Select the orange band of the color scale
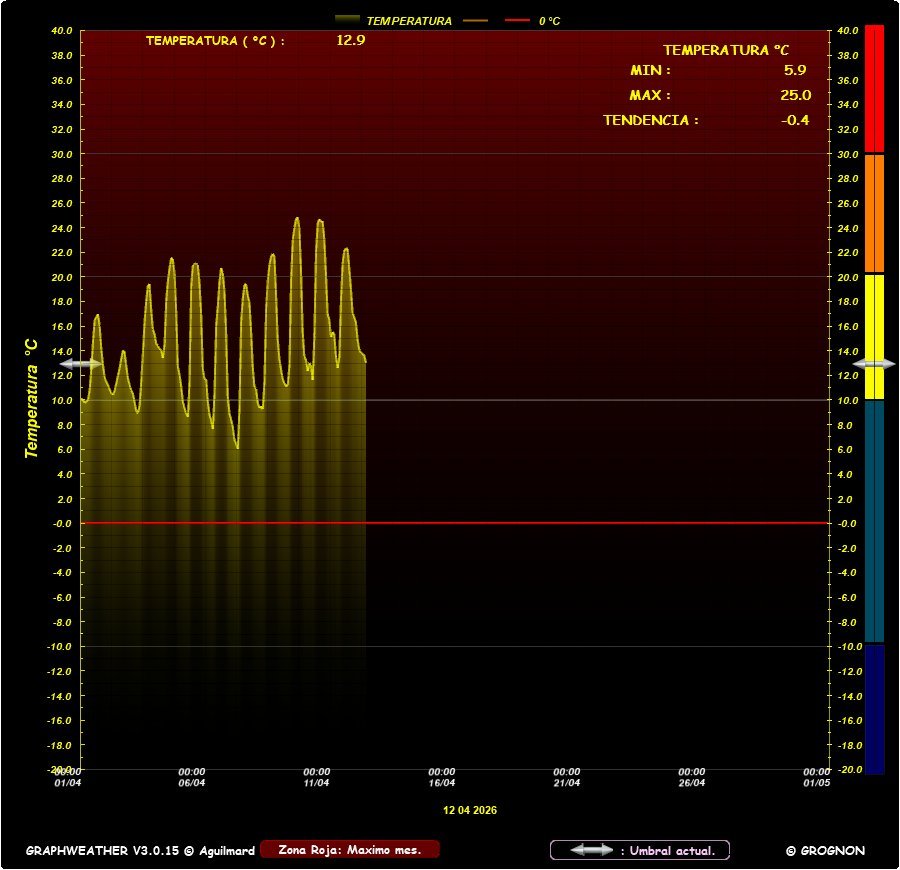Image resolution: width=900 pixels, height=870 pixels. pos(874,212)
